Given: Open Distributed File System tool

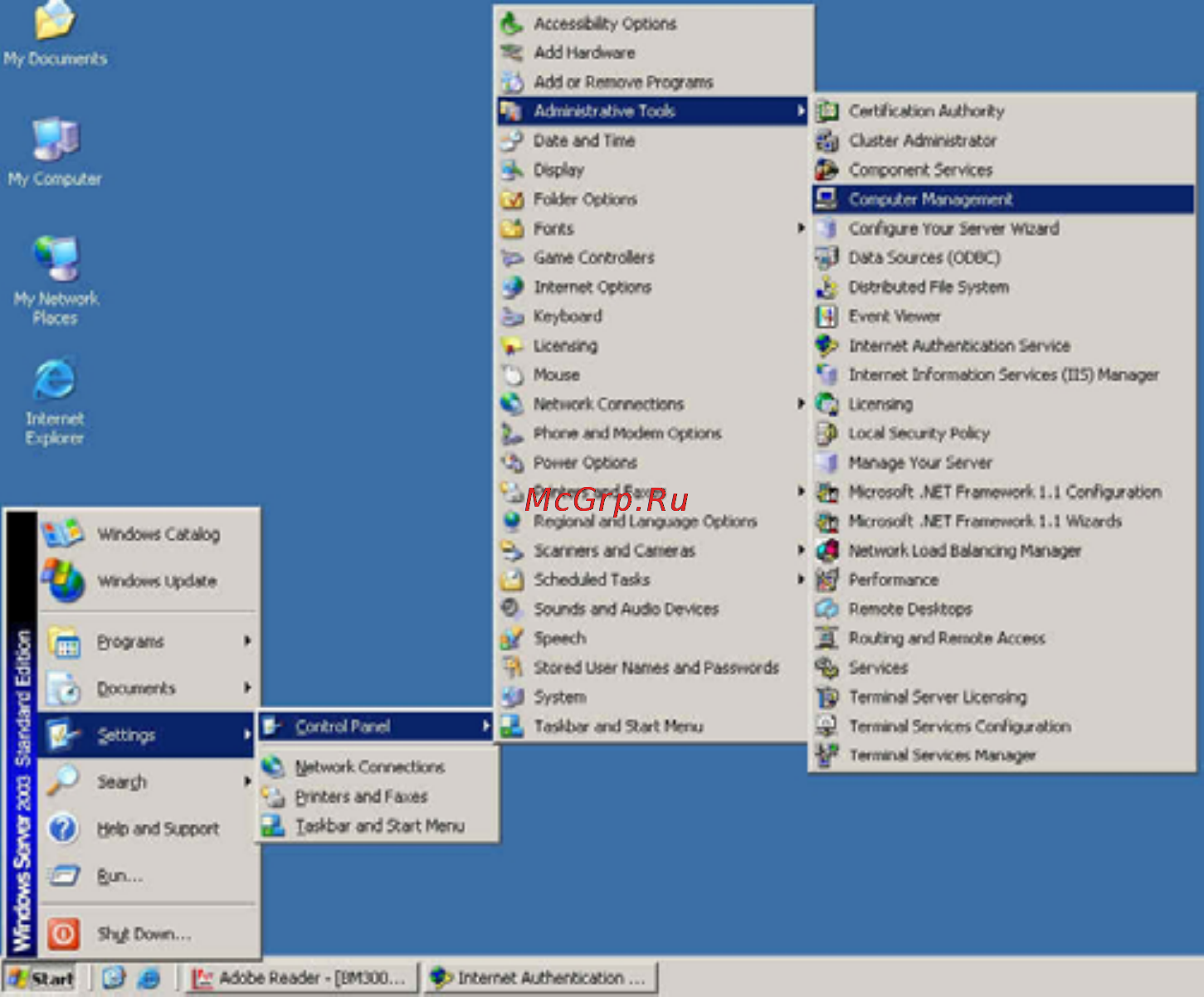Looking at the screenshot, I should point(1002,286).
